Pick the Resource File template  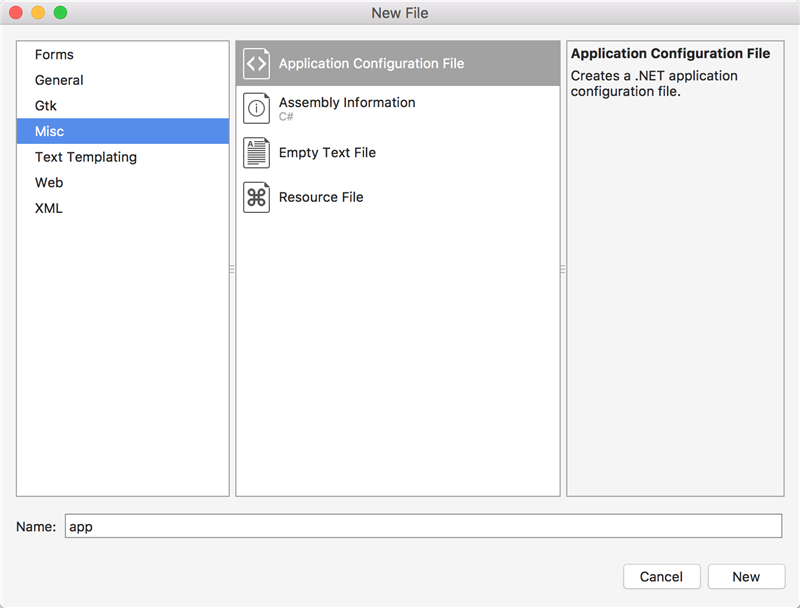[398, 197]
